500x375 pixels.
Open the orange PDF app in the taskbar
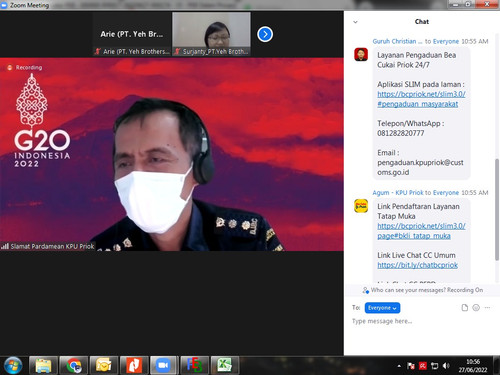(x=134, y=365)
